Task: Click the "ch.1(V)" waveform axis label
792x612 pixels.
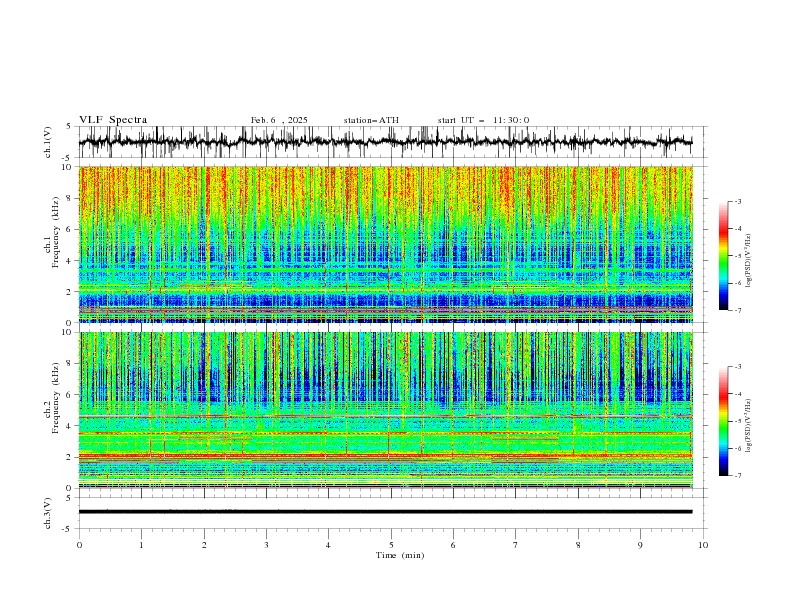Action: click(x=48, y=142)
